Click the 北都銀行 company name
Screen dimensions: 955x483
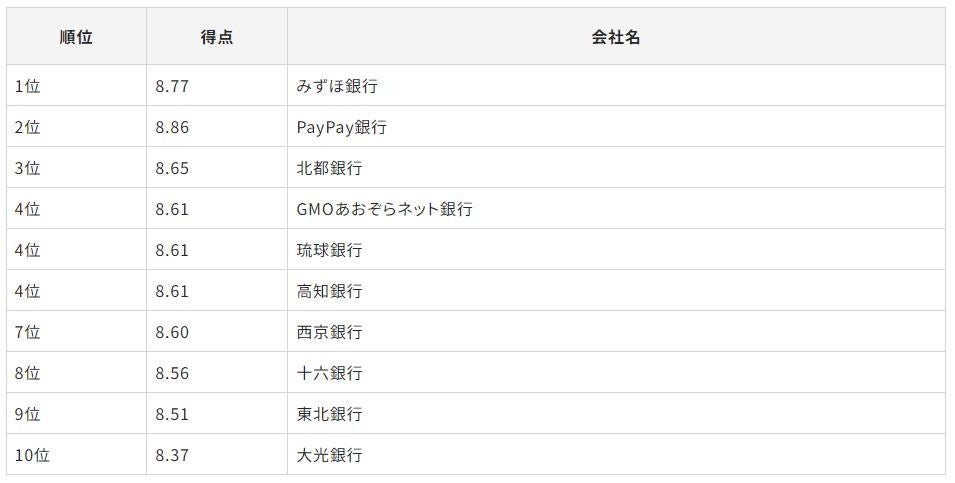click(329, 168)
